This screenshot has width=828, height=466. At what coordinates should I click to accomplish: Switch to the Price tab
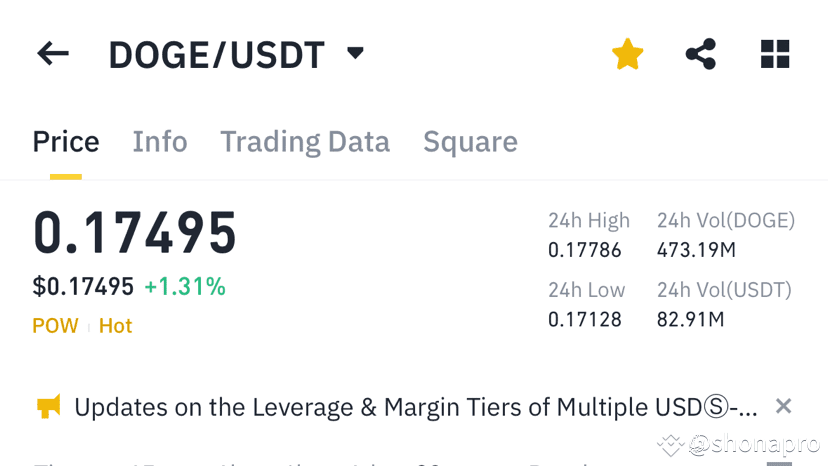click(66, 142)
